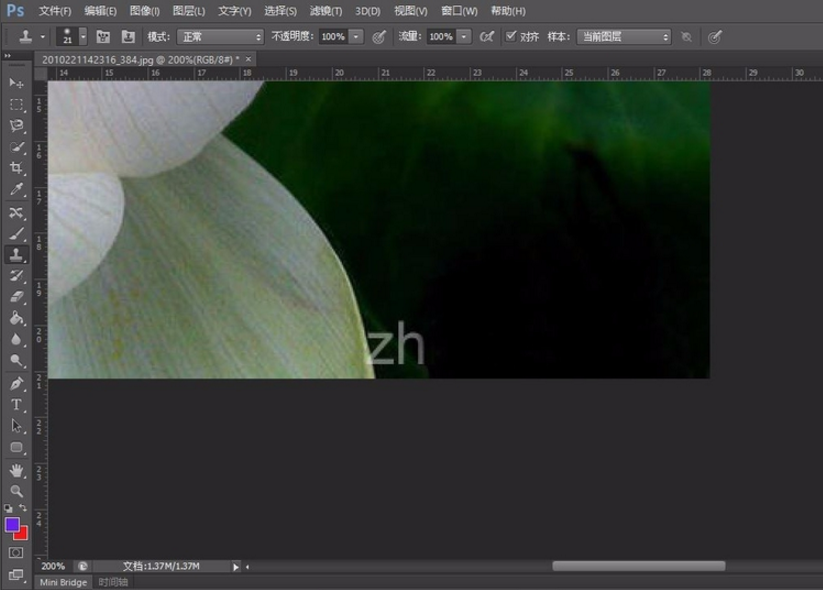This screenshot has height=590, width=823.
Task: Choose the Eyedropper tool
Action: [x=16, y=190]
